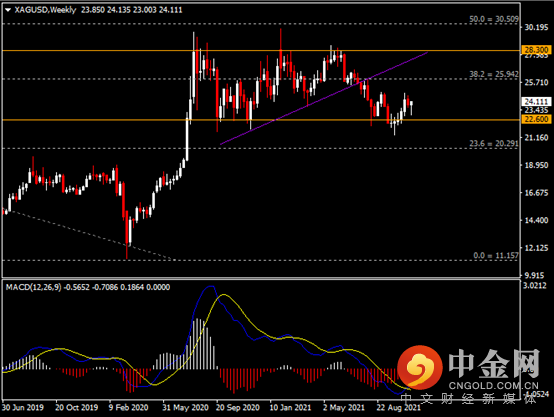
Task: Click the XAGUSD,Weekly chart title
Action: [45, 10]
